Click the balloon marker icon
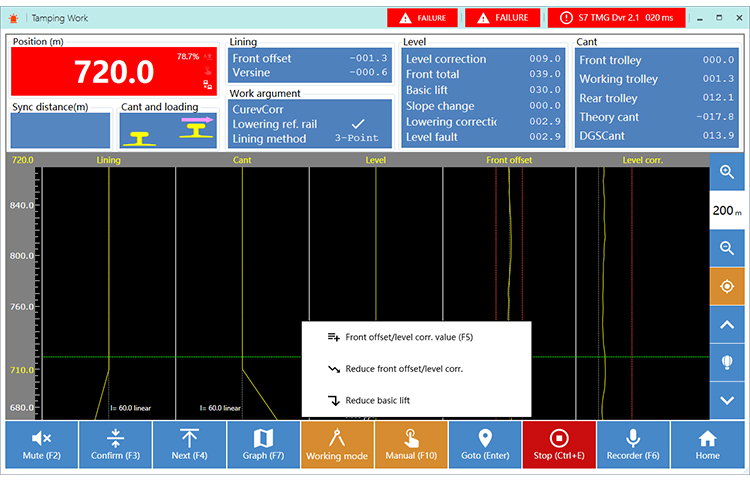Viewport: 750px width, 480px height. [x=727, y=362]
